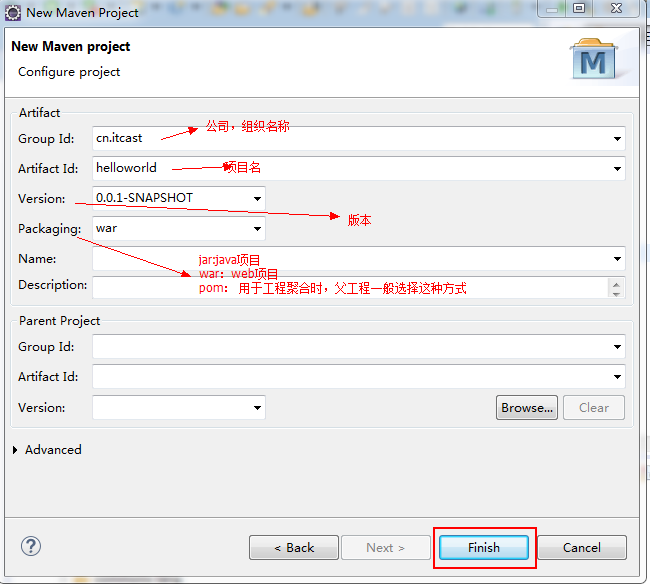This screenshot has width=650, height=584.
Task: Open the Parent Project Artifact Id dropdown
Action: click(x=617, y=377)
